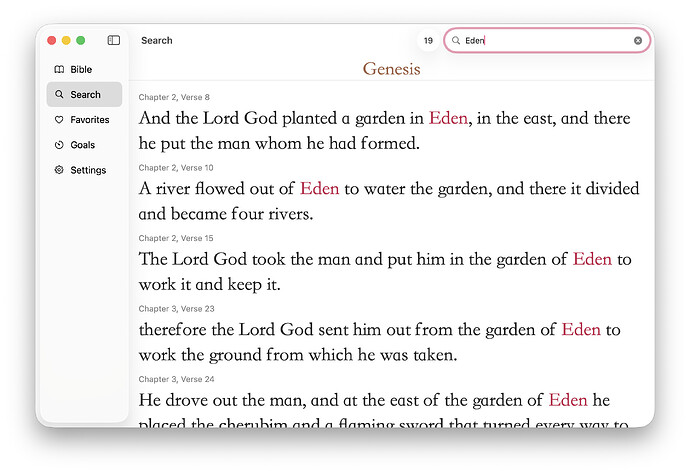Click the "Search" title in the toolbar
Viewport: 690px width, 474px height.
pyautogui.click(x=157, y=41)
